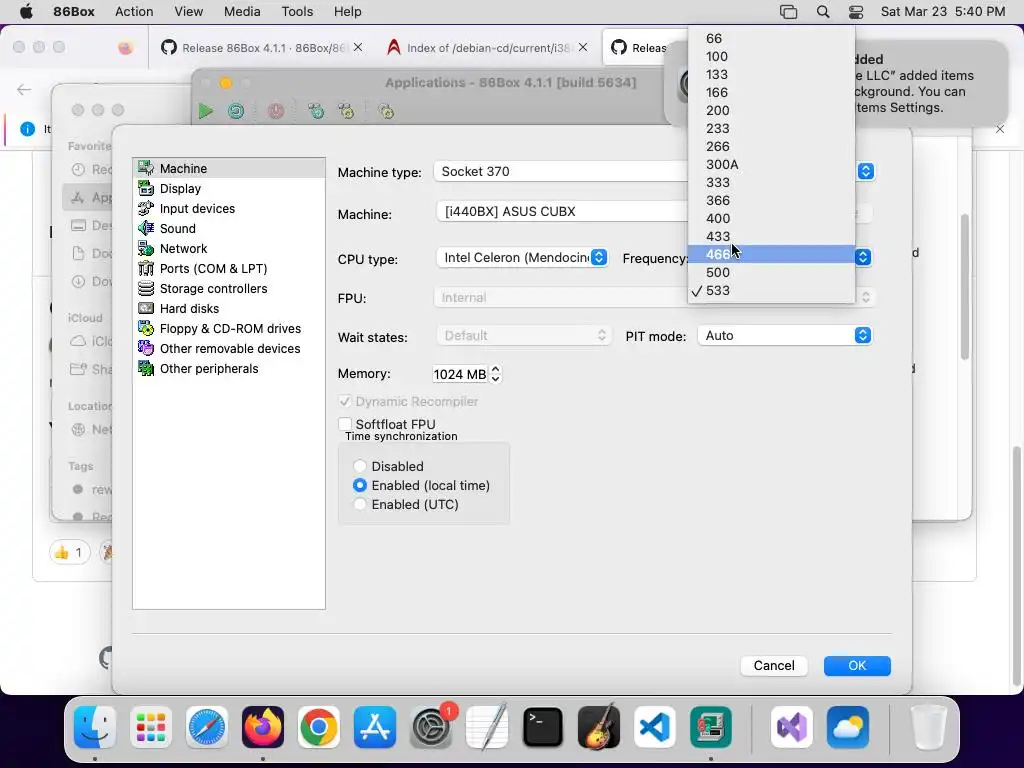The image size is (1024, 768).
Task: Click Memory stepper arrows
Action: click(x=496, y=374)
